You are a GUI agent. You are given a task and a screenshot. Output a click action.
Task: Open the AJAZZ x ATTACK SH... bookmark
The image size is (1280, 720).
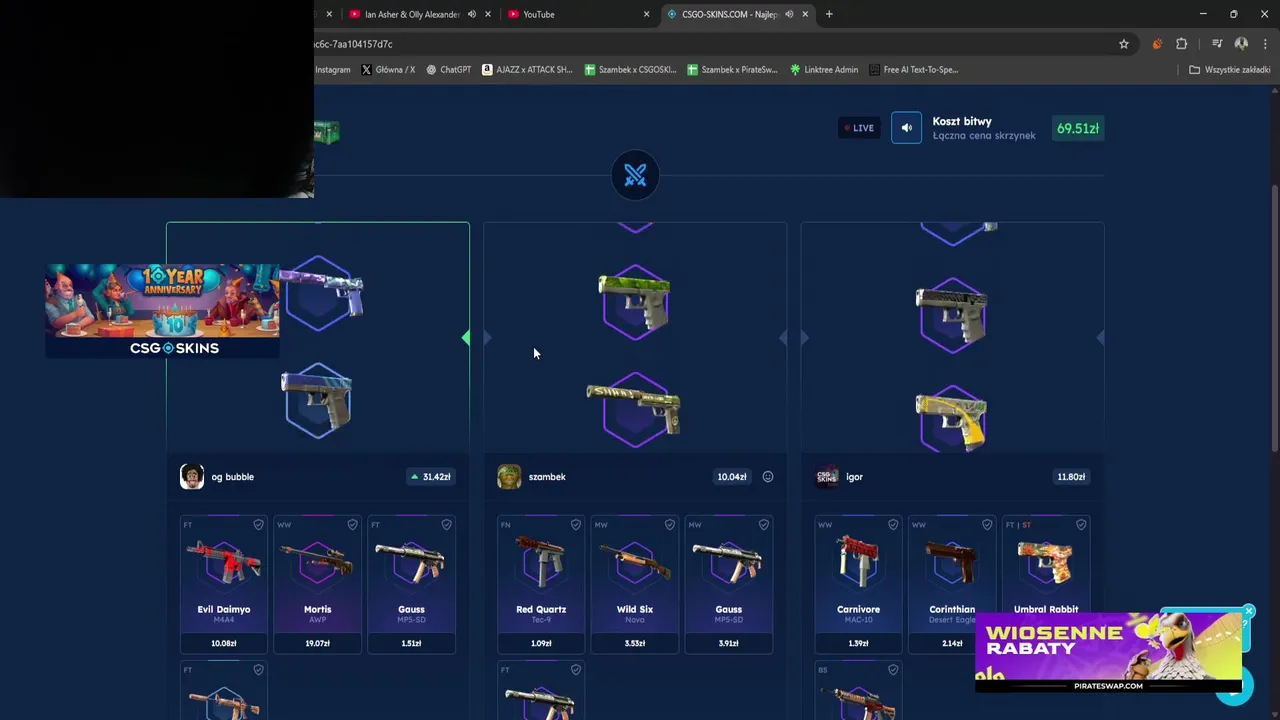(x=527, y=70)
